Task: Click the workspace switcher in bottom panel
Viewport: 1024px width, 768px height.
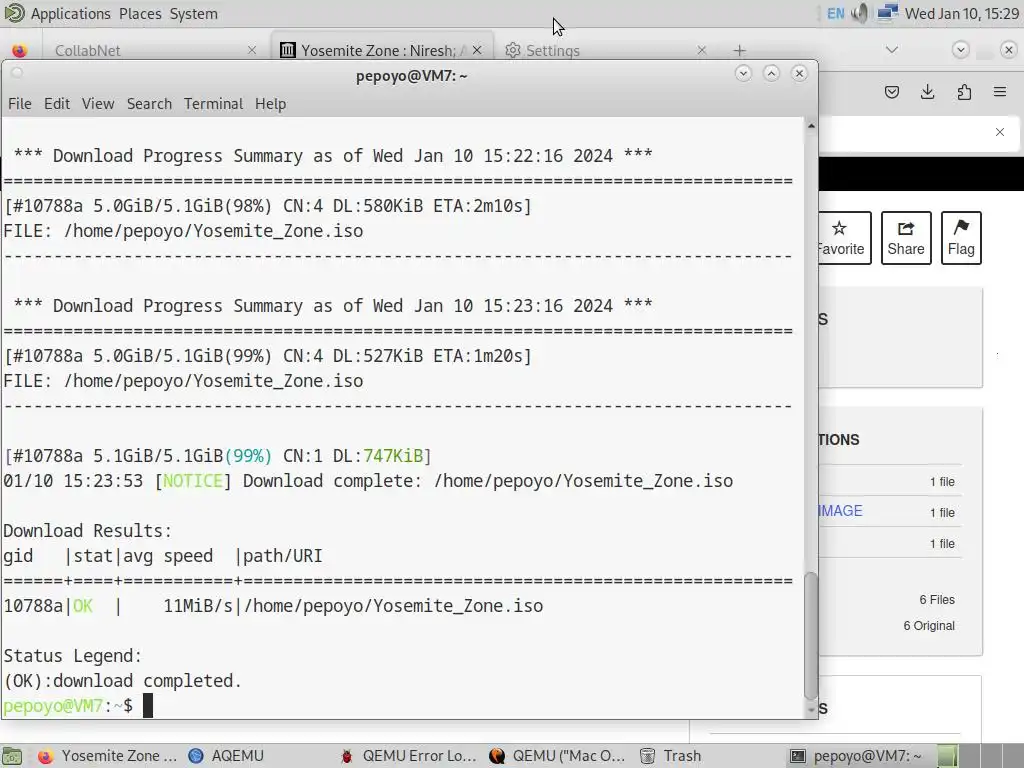Action: tap(980, 756)
